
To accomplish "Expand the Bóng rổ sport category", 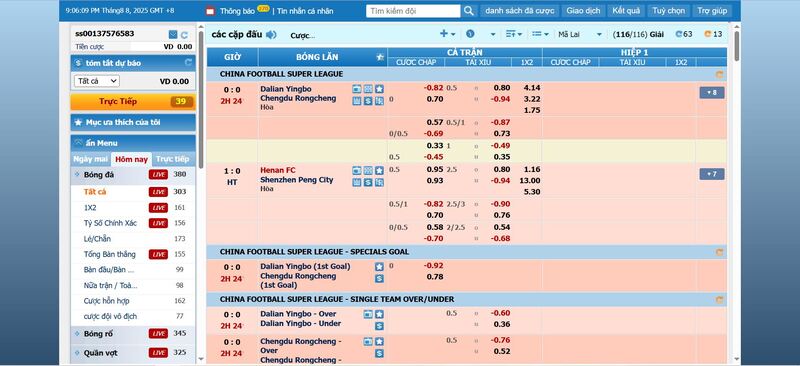I will click(133, 334).
